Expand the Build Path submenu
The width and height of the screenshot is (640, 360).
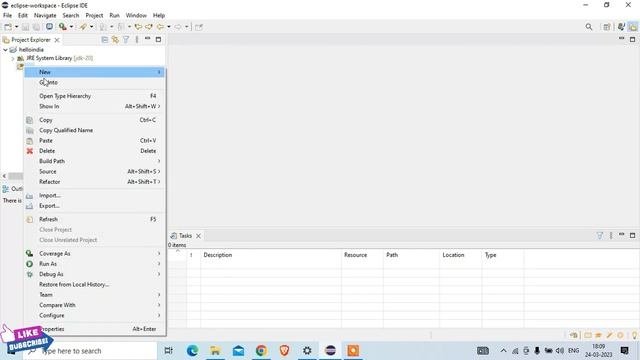click(94, 161)
